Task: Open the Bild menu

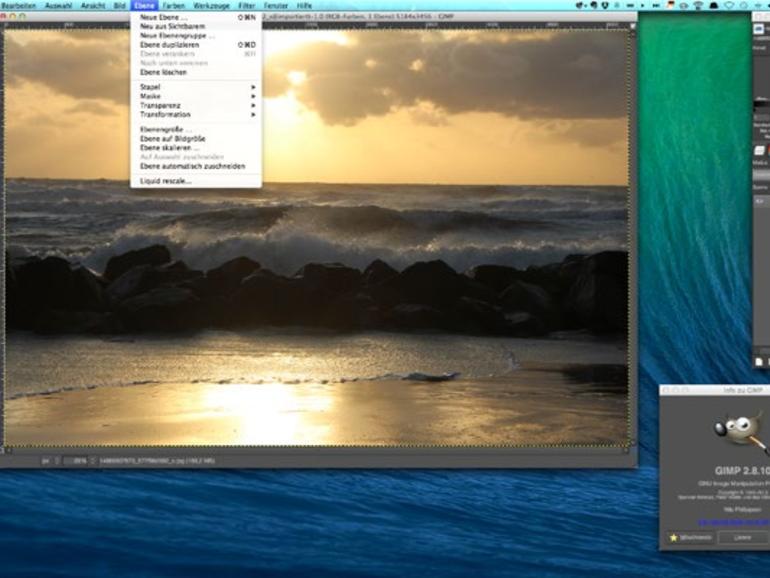Action: coord(120,5)
